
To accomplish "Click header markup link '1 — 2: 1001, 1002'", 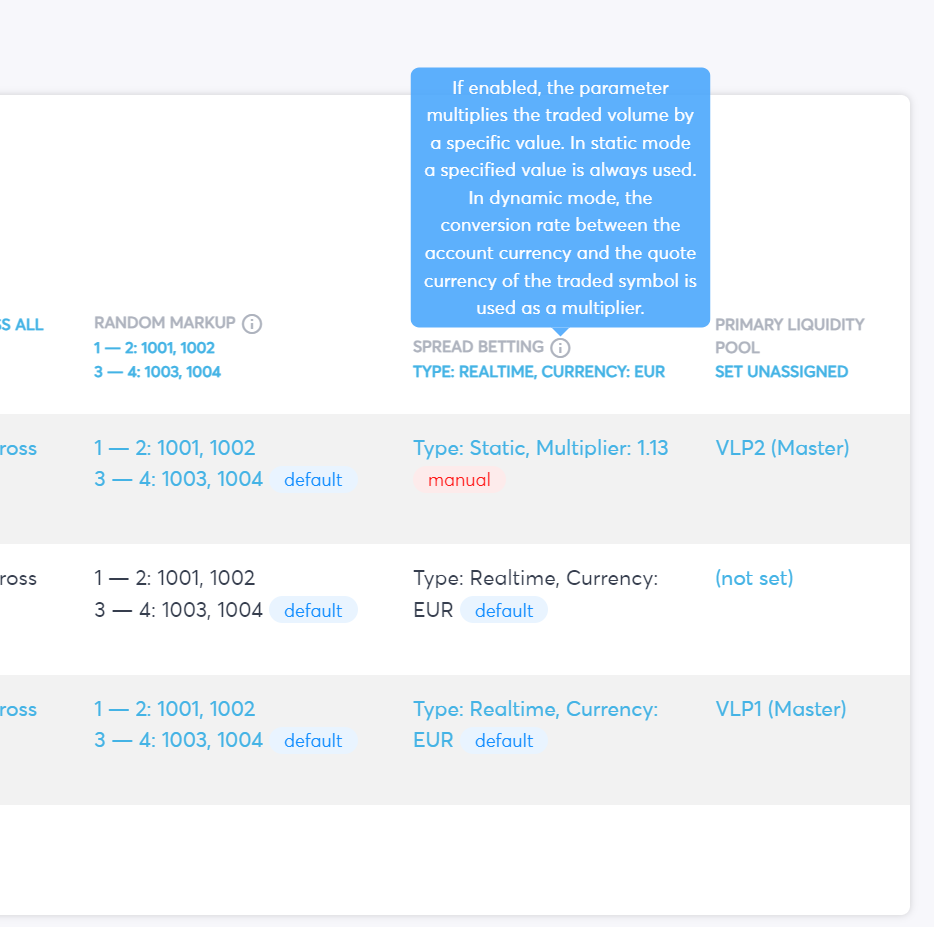I will [154, 348].
